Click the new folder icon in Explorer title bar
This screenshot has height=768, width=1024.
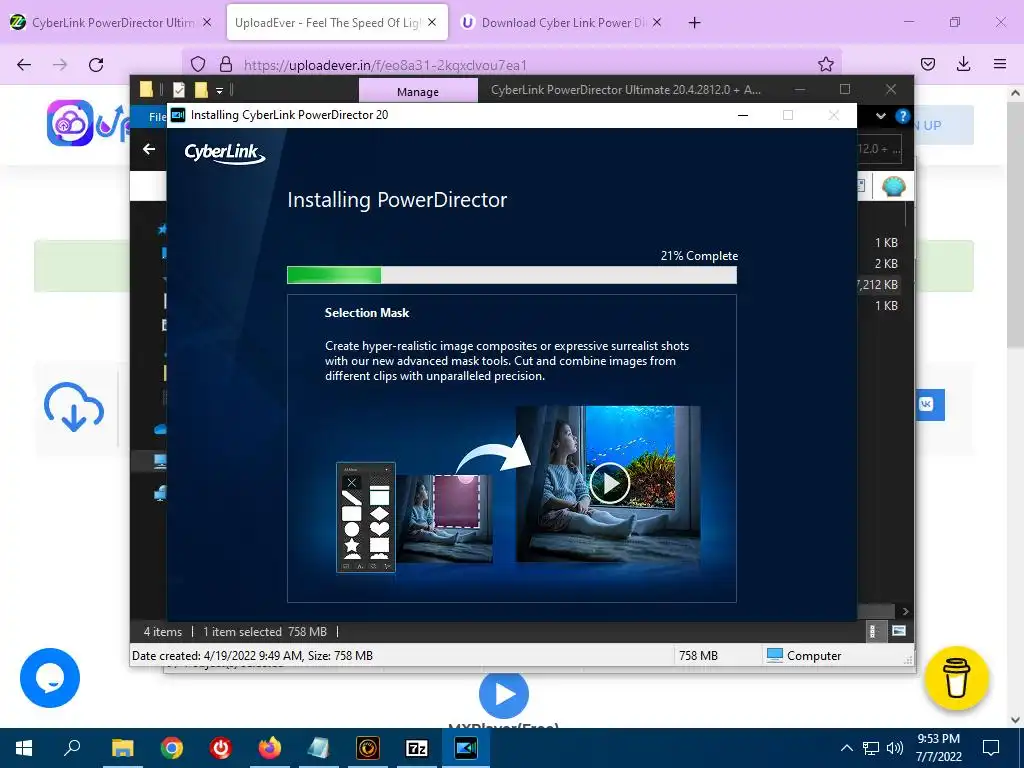tap(201, 89)
